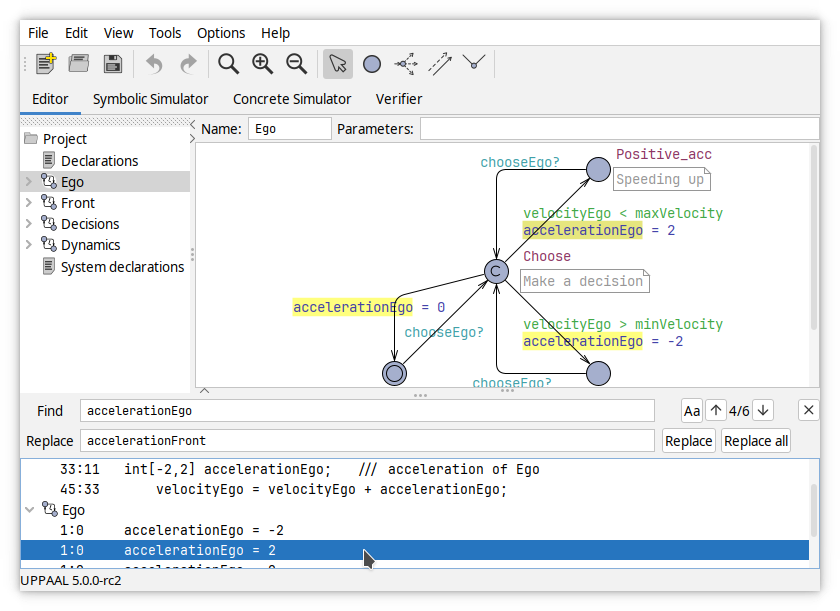Click the Make a decision comment box
The image size is (840, 611).
pyautogui.click(x=585, y=281)
